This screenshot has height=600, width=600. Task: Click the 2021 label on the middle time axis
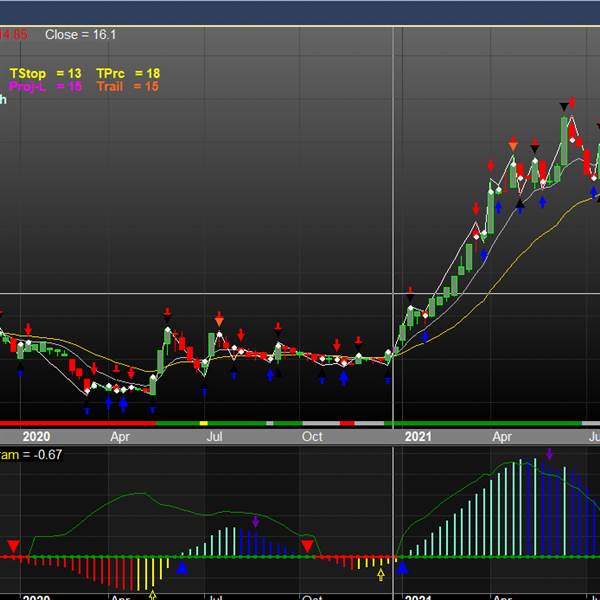click(x=418, y=437)
